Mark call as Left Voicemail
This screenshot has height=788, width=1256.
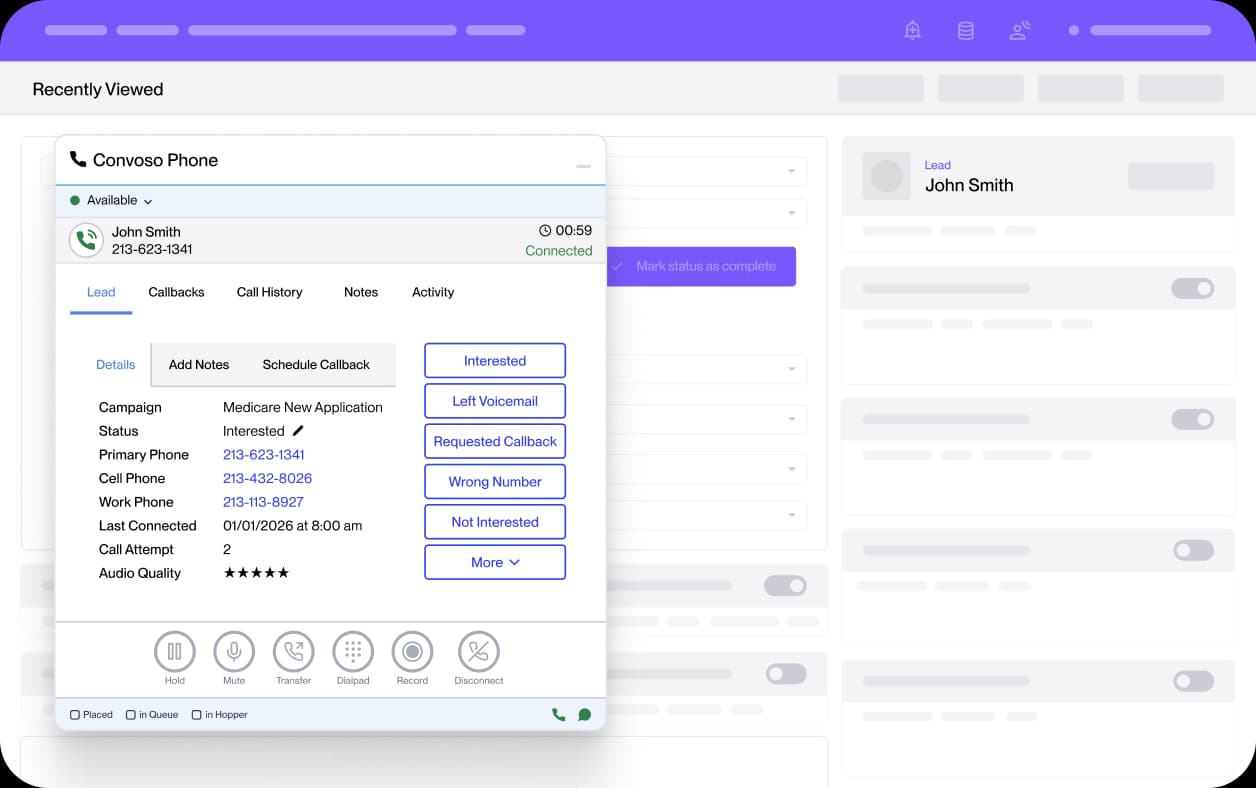pyautogui.click(x=495, y=401)
